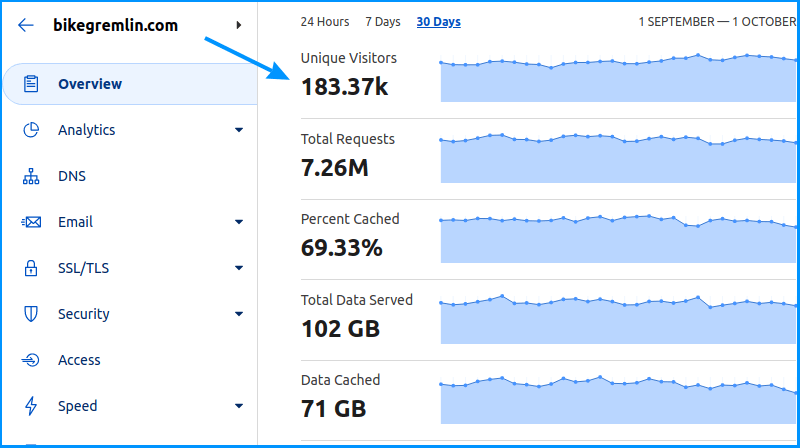Expand the SSL/TLS submenu arrow
The image size is (800, 448).
[239, 268]
